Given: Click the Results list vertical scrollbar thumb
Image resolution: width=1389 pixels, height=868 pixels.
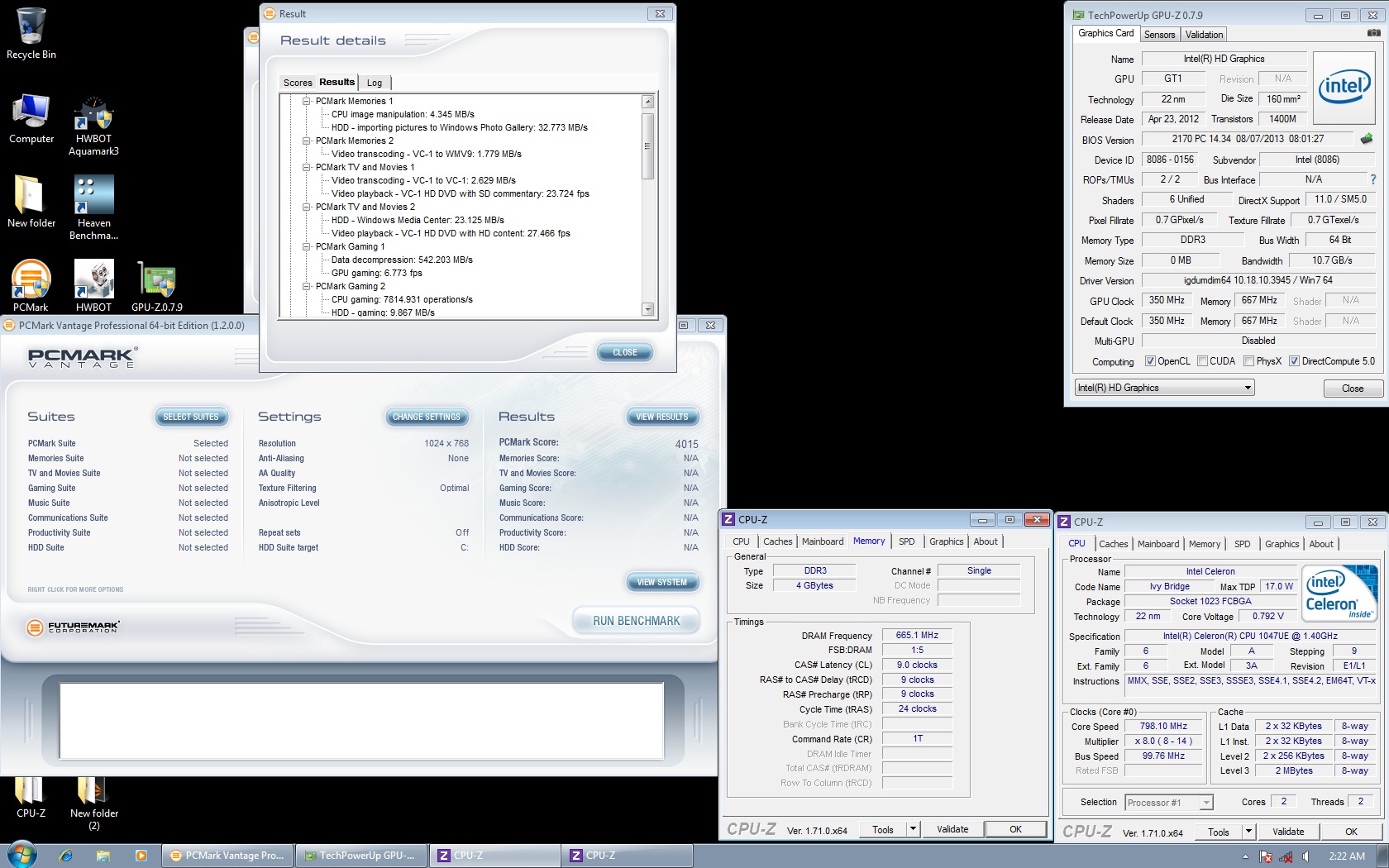Looking at the screenshot, I should [648, 146].
